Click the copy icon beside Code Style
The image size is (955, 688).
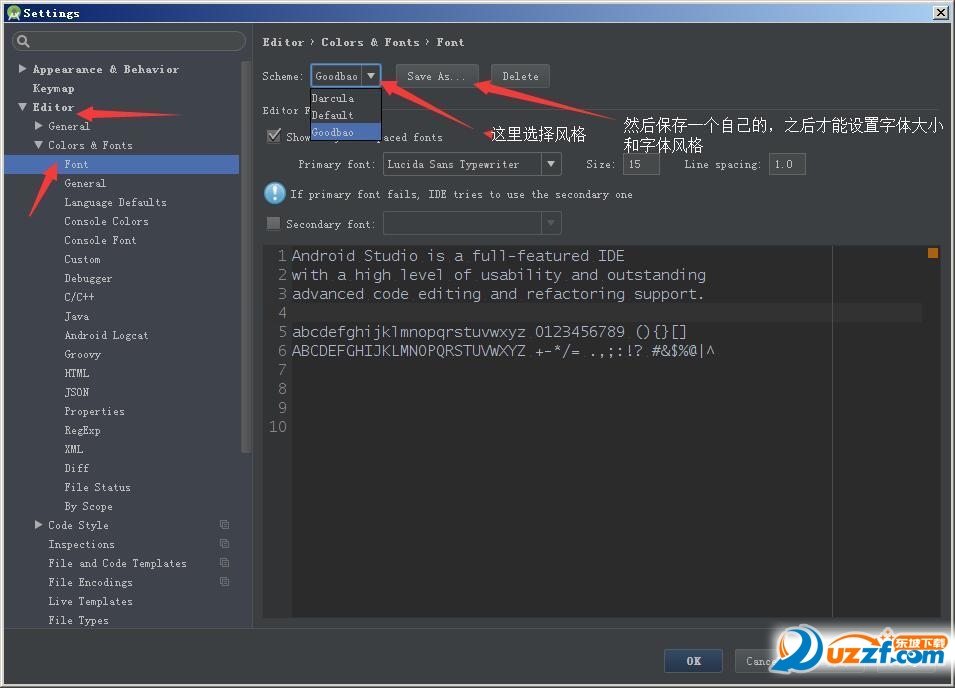[224, 525]
